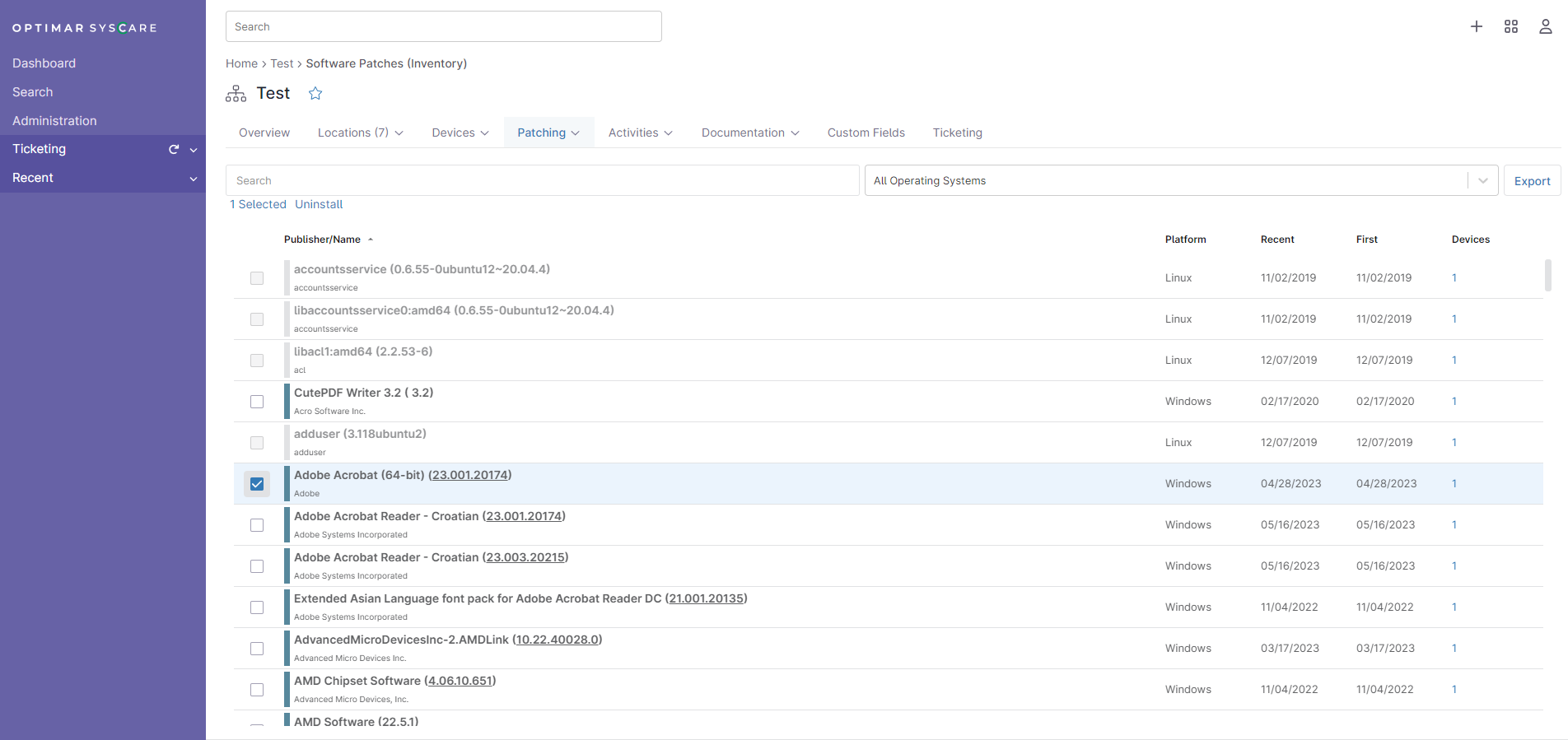Open Search in the sidebar
Viewport: 1568px width, 740px height.
pos(32,92)
